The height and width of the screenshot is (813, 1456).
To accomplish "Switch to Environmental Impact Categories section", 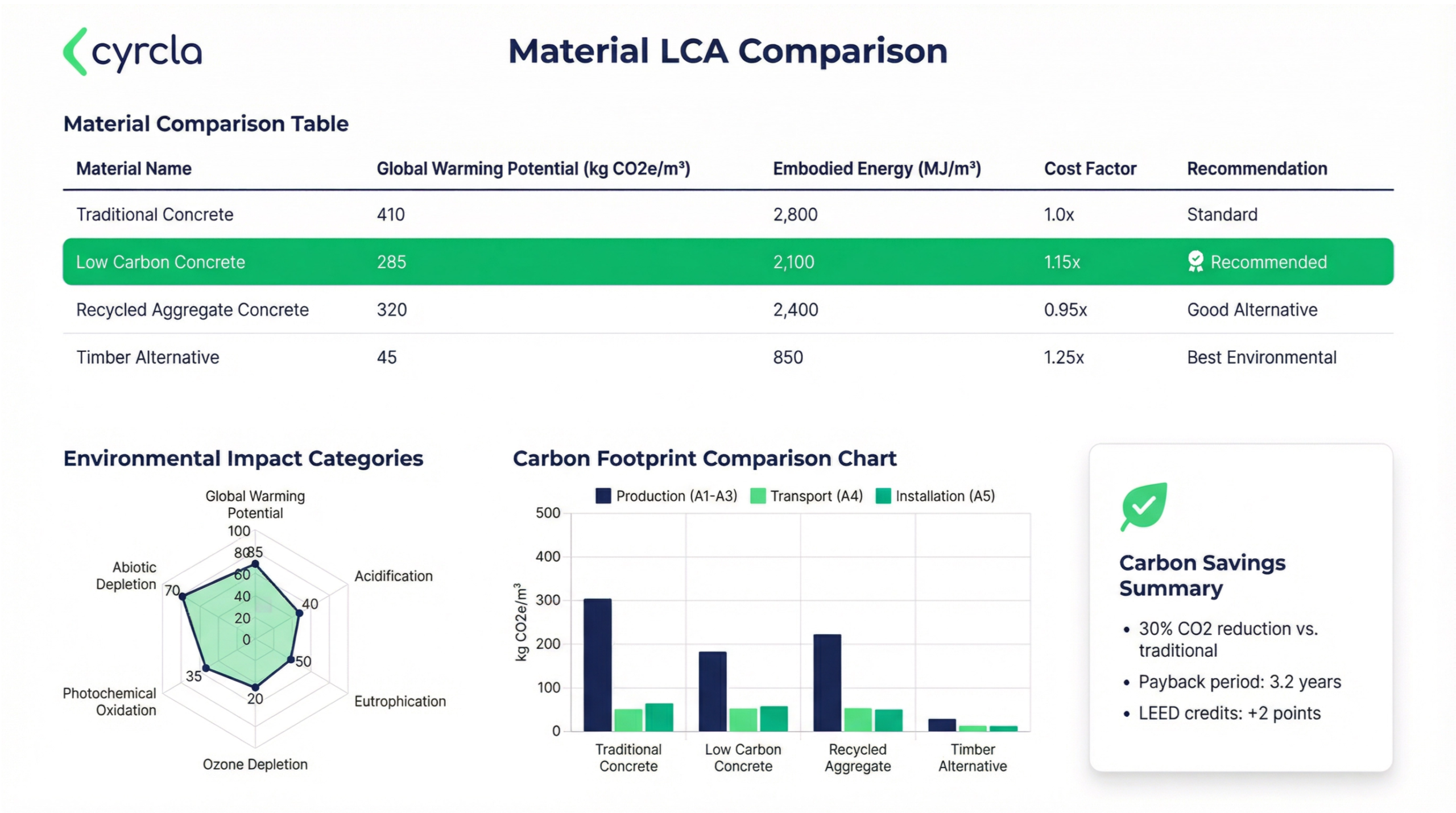I will click(x=243, y=458).
